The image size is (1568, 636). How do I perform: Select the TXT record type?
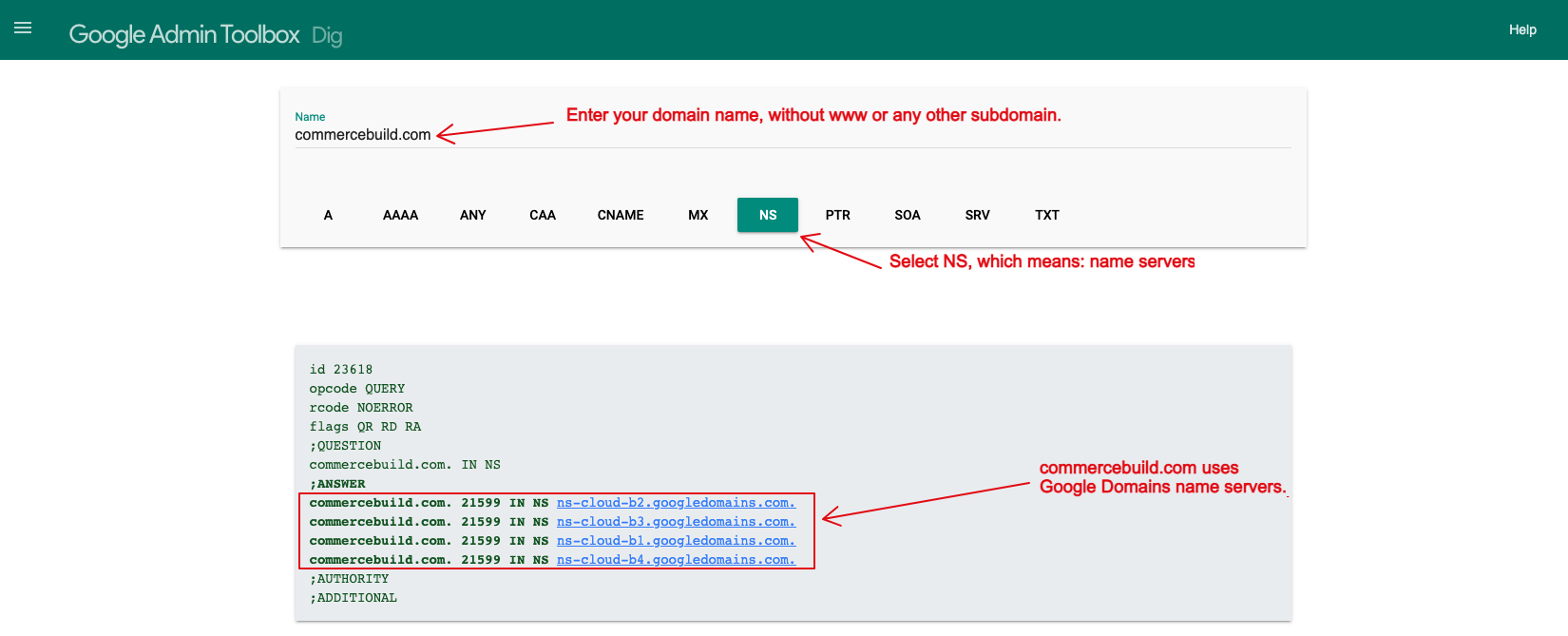pyautogui.click(x=1047, y=215)
